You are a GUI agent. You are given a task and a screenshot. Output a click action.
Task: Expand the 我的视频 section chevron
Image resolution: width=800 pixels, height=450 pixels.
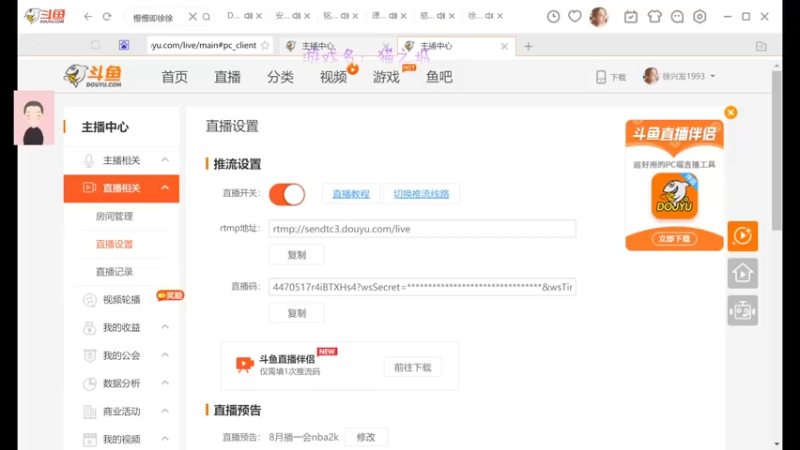click(x=165, y=438)
